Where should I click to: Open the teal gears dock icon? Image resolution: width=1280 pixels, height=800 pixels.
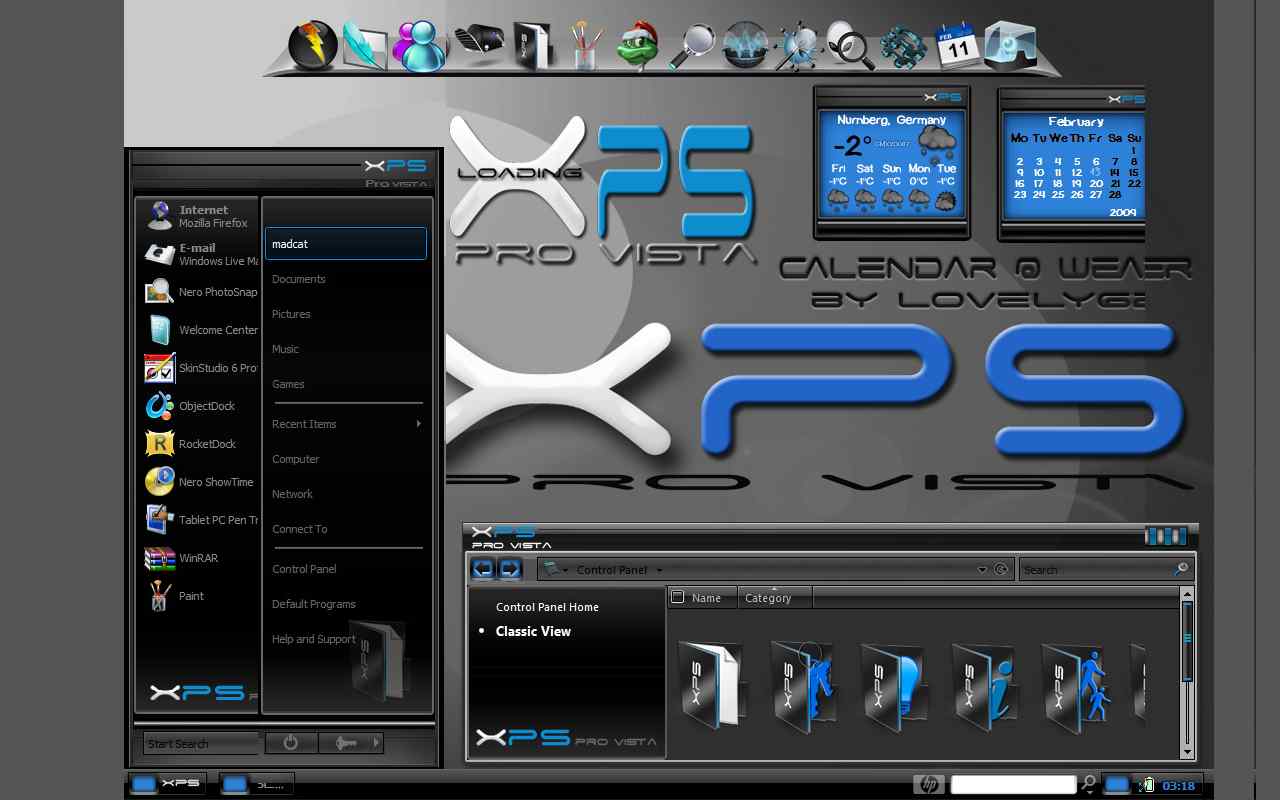[x=903, y=46]
